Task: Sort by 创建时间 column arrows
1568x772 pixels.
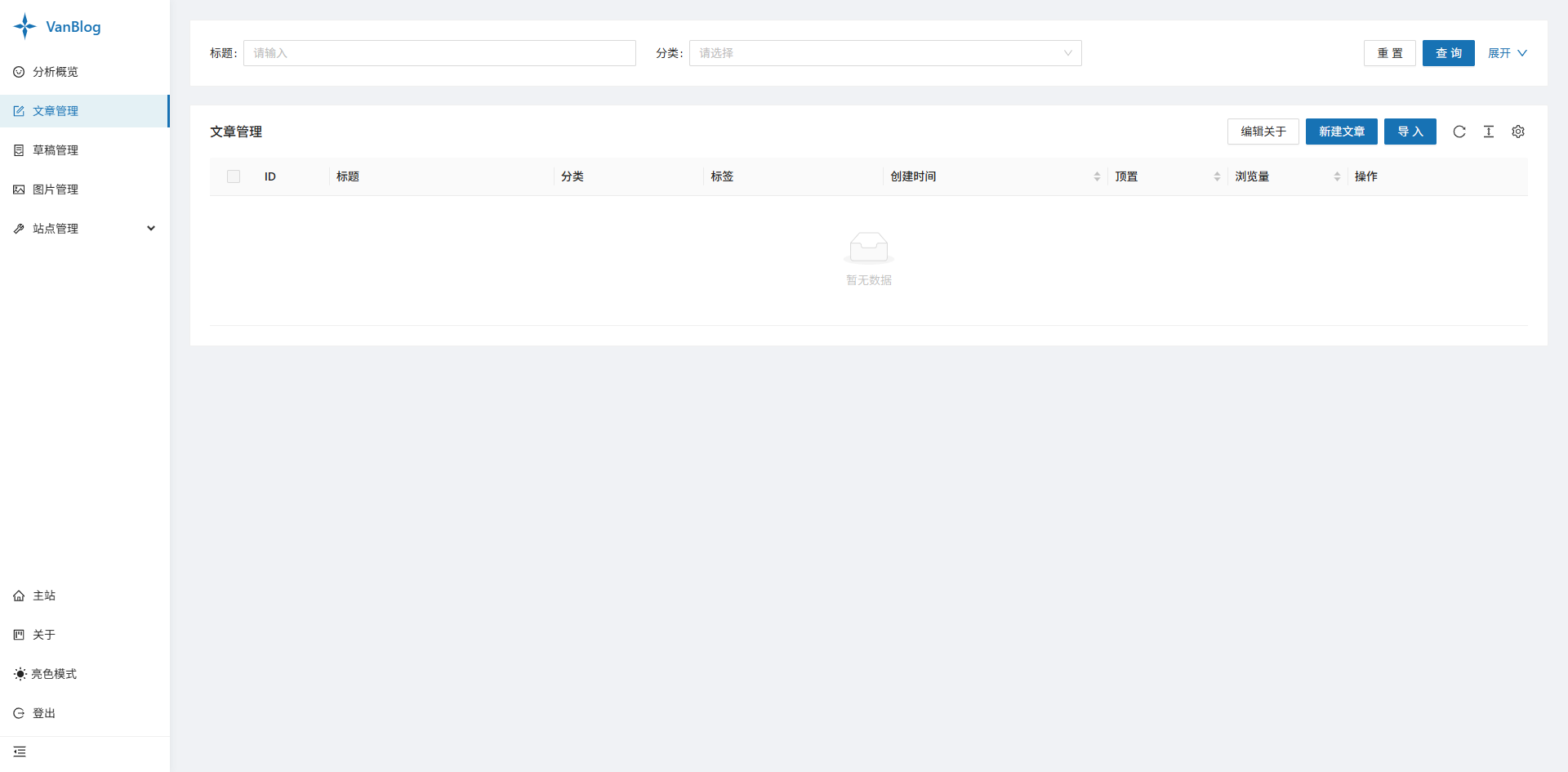Action: [x=1097, y=176]
